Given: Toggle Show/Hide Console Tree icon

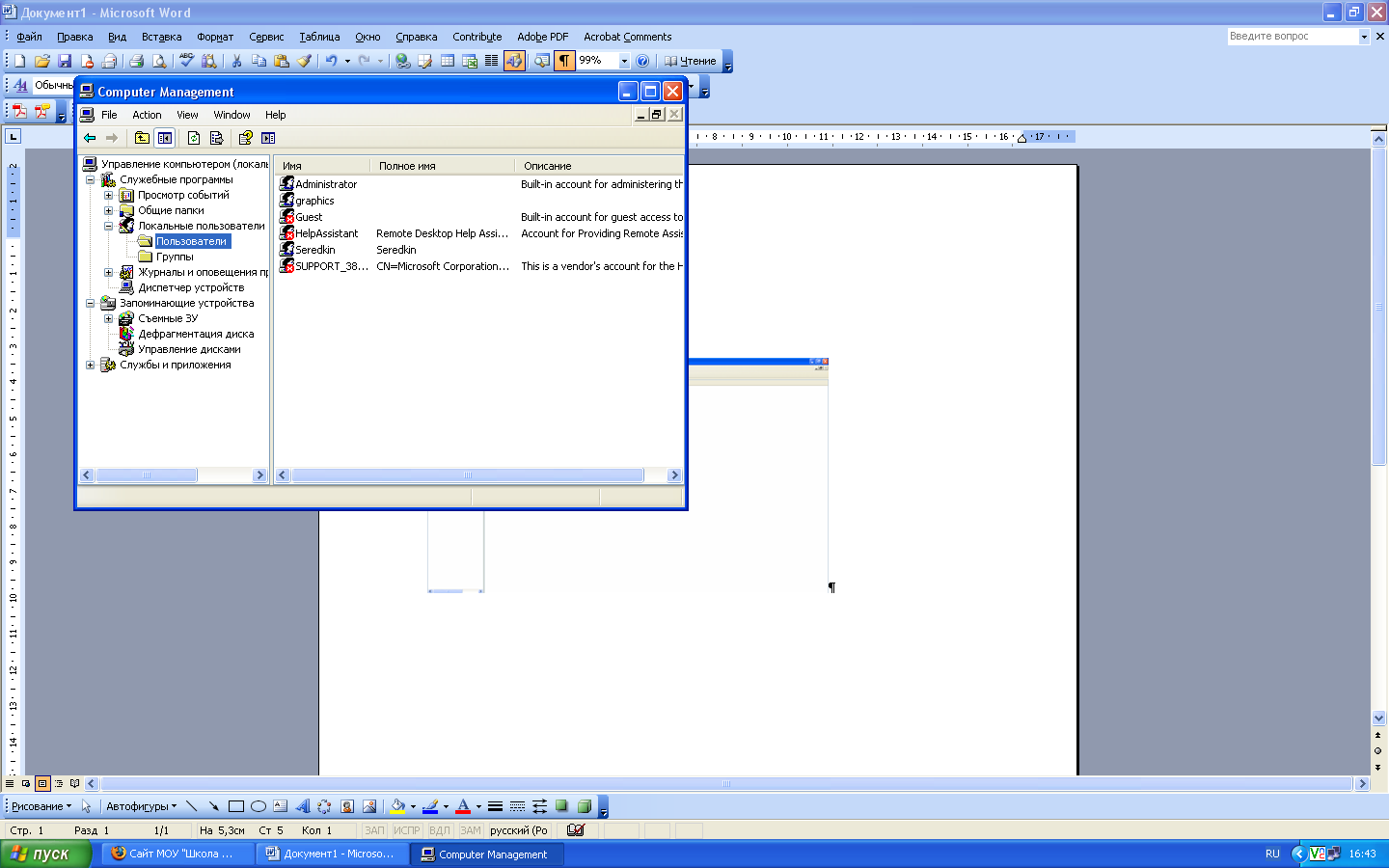Looking at the screenshot, I should click(165, 138).
